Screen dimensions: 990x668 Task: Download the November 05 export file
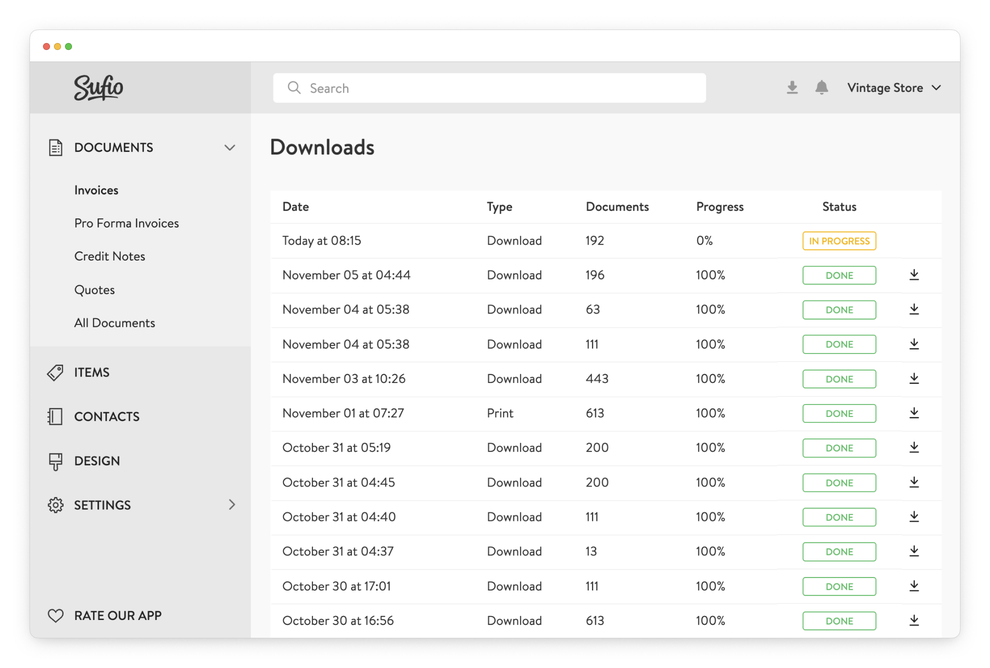tap(913, 275)
